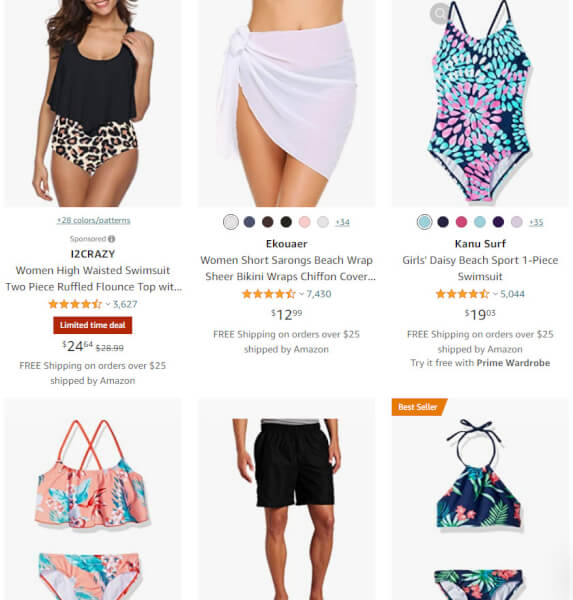Click the Best Seller badge
The width and height of the screenshot is (573, 600).
coord(419,407)
